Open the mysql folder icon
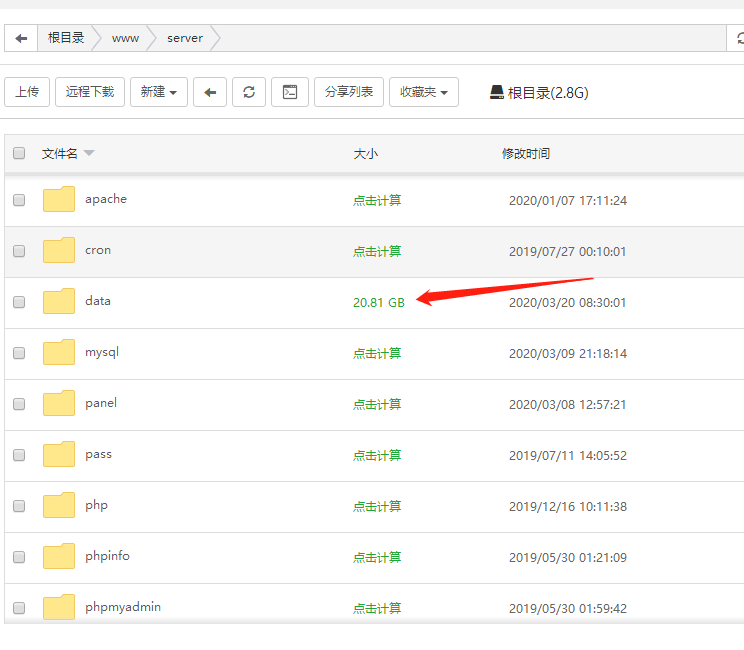The height and width of the screenshot is (650, 744). click(x=59, y=353)
